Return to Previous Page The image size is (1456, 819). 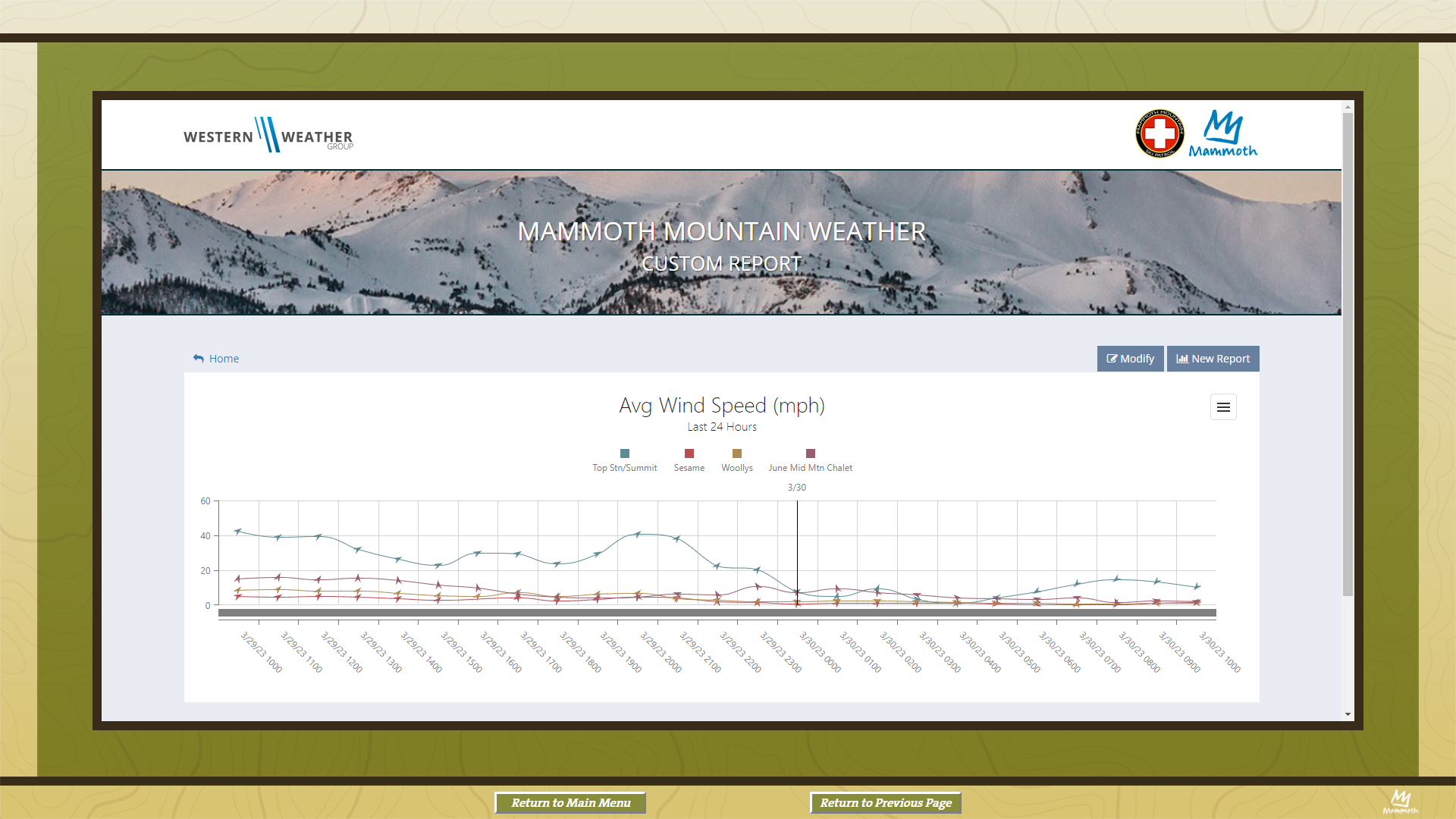(885, 803)
